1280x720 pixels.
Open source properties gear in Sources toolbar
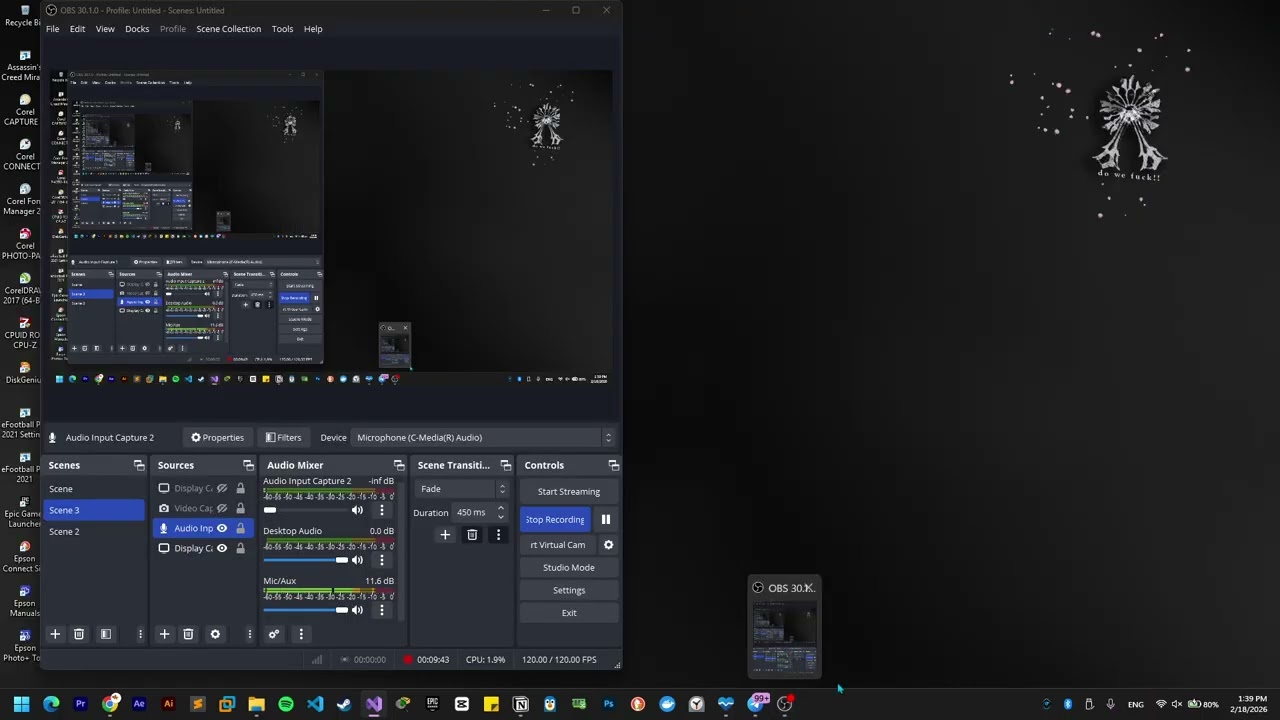tap(215, 634)
